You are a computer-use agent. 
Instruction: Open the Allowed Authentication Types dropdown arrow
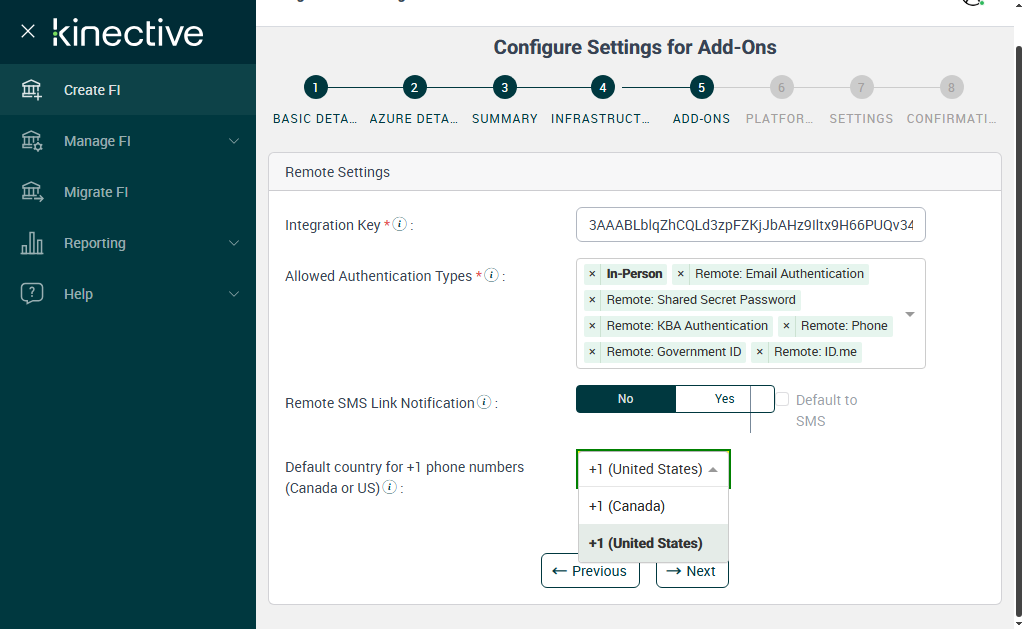(x=910, y=314)
